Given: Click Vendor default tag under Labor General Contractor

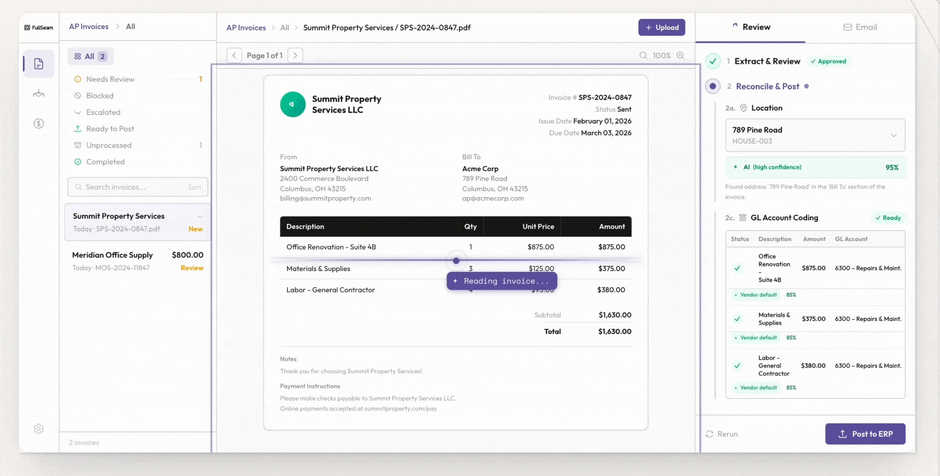Looking at the screenshot, I should pos(755,387).
